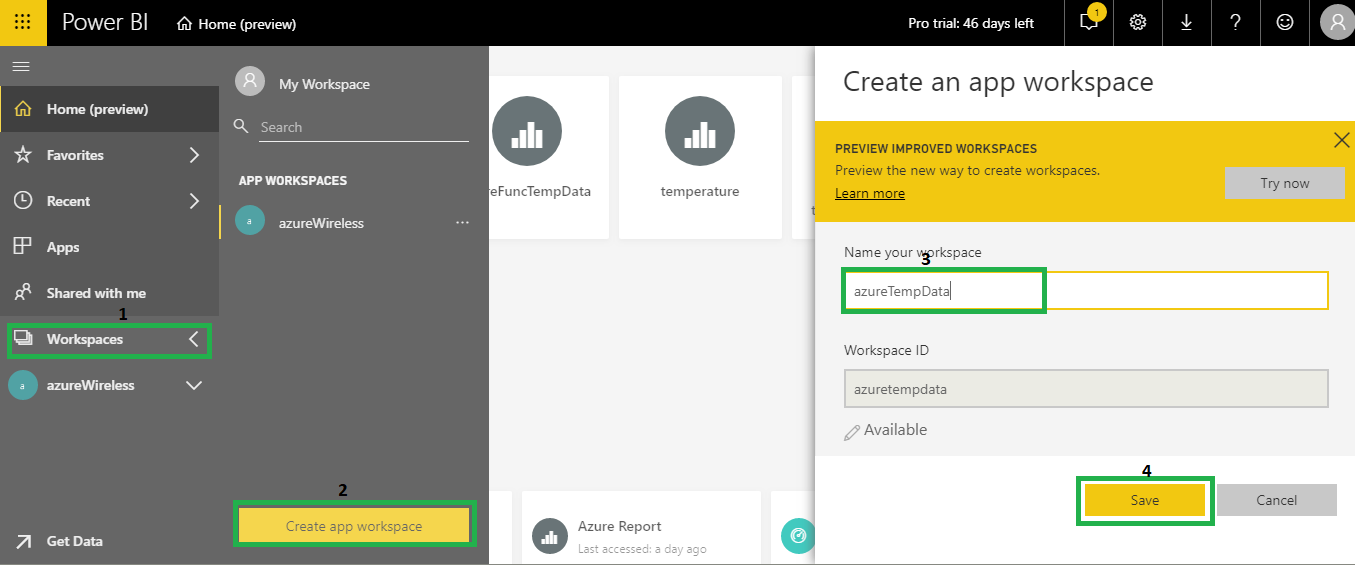Open the app launcher waffle icon
The image size is (1355, 565).
pyautogui.click(x=22, y=22)
